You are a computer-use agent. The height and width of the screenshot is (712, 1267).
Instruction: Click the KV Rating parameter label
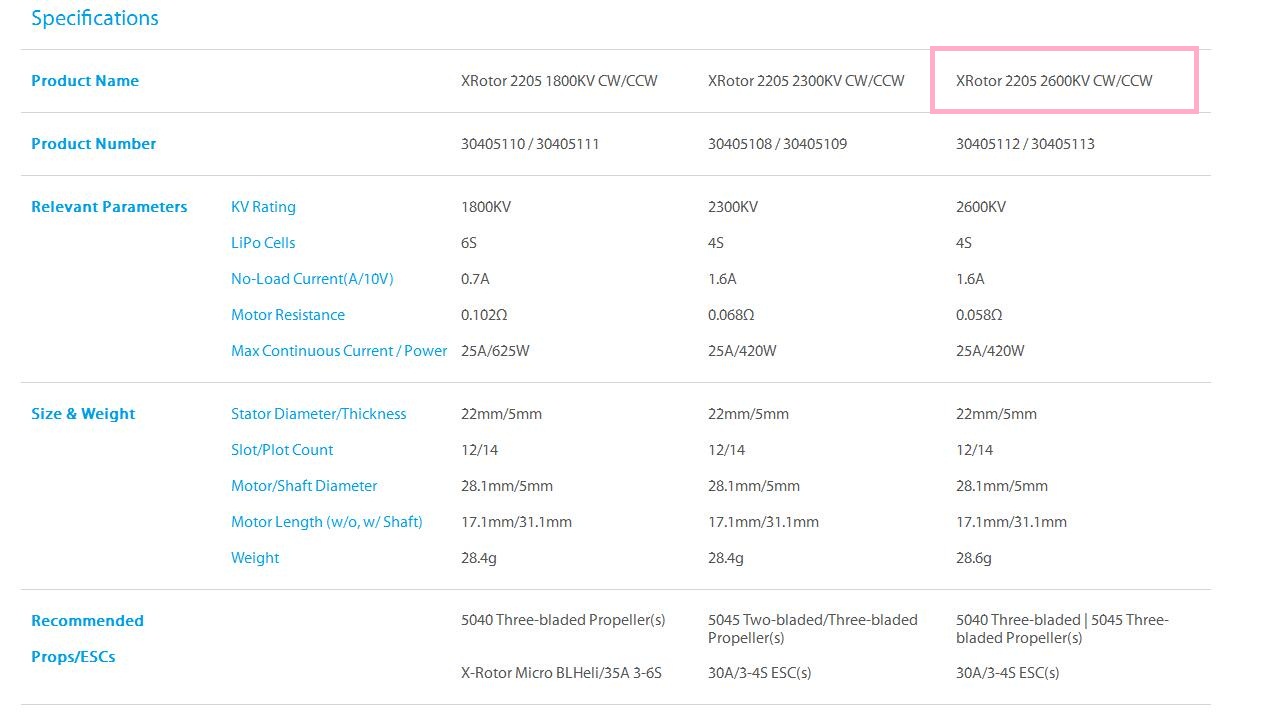pyautogui.click(x=263, y=207)
